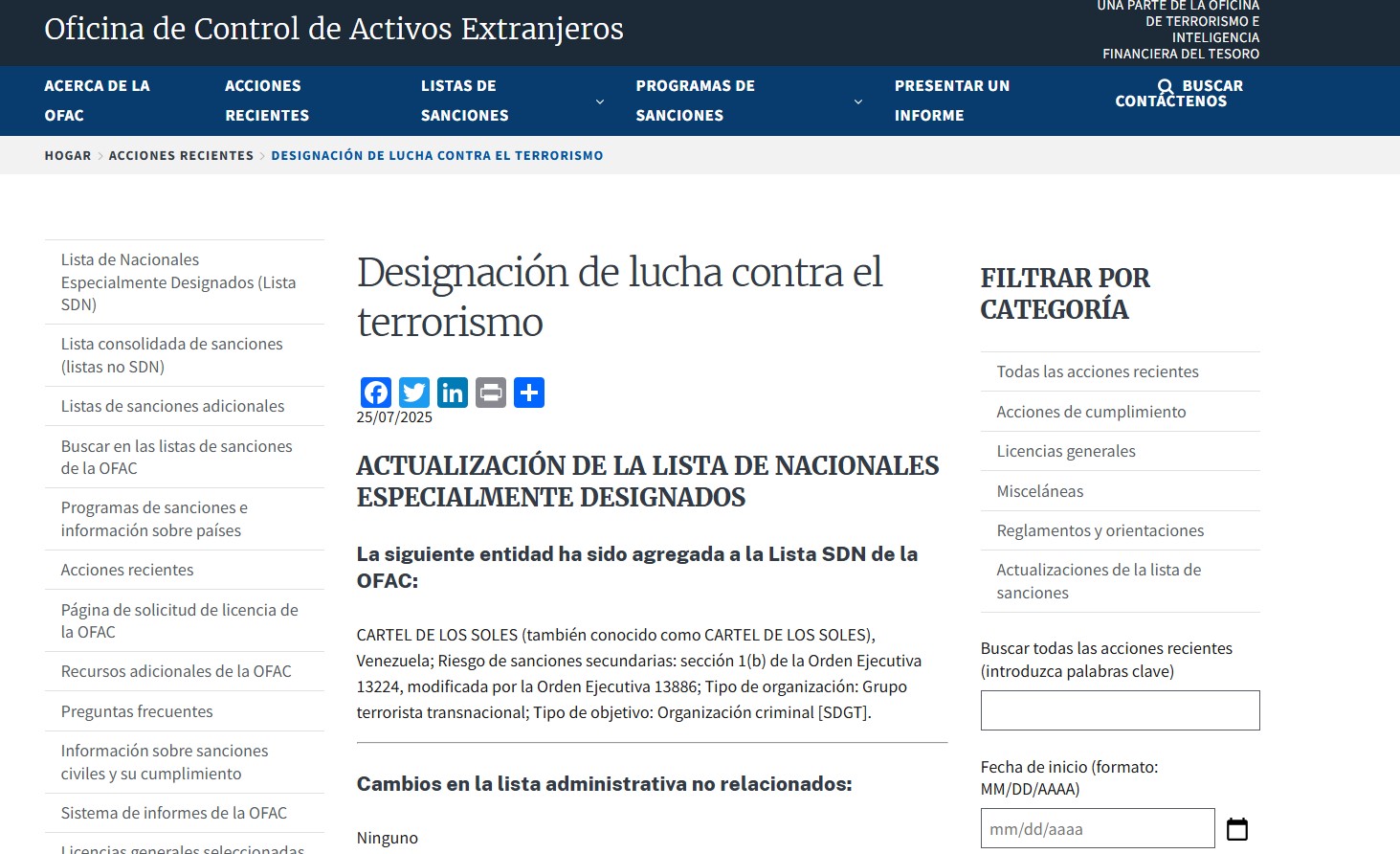1400x854 pixels.
Task: Open Acerca de la OFAC menu
Action: point(97,101)
